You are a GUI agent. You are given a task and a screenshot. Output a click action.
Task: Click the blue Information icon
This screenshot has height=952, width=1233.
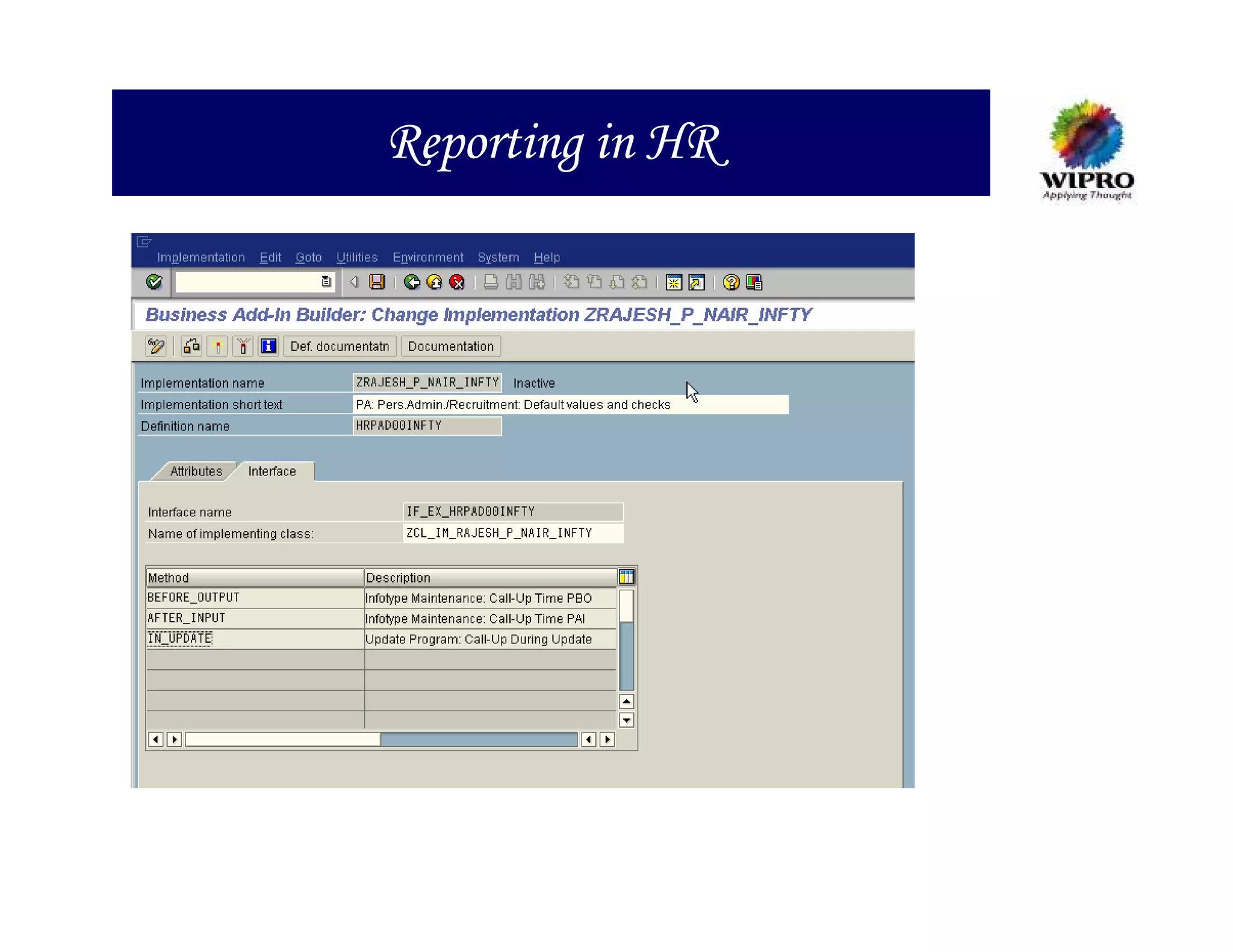coord(268,346)
